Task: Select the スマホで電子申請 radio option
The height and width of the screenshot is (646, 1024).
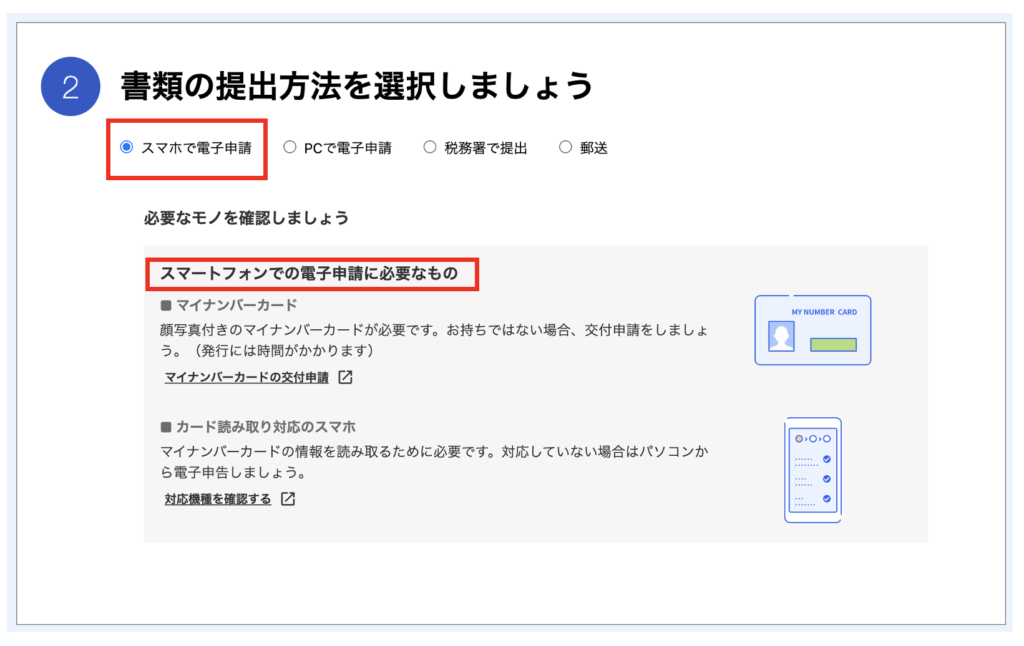Action: pyautogui.click(x=126, y=148)
